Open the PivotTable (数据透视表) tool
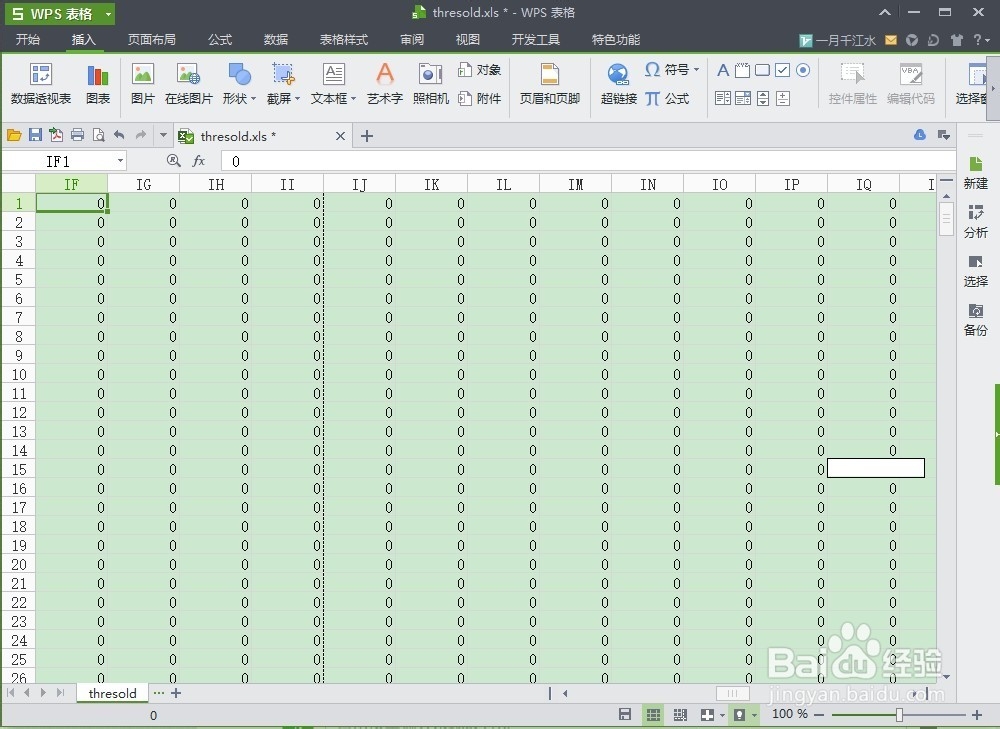This screenshot has width=1000, height=729. 41,84
